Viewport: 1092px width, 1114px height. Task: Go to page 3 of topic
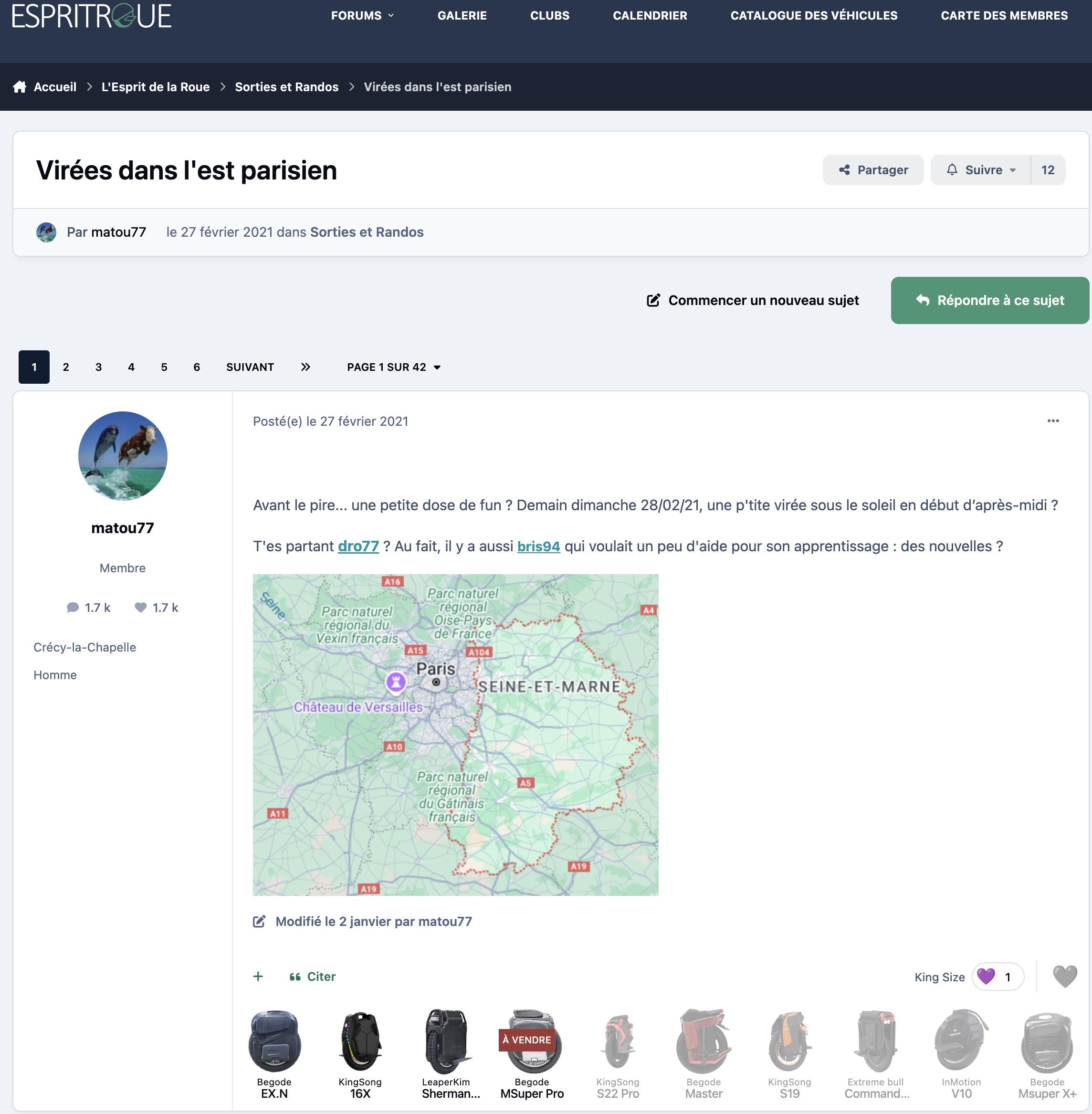point(99,367)
